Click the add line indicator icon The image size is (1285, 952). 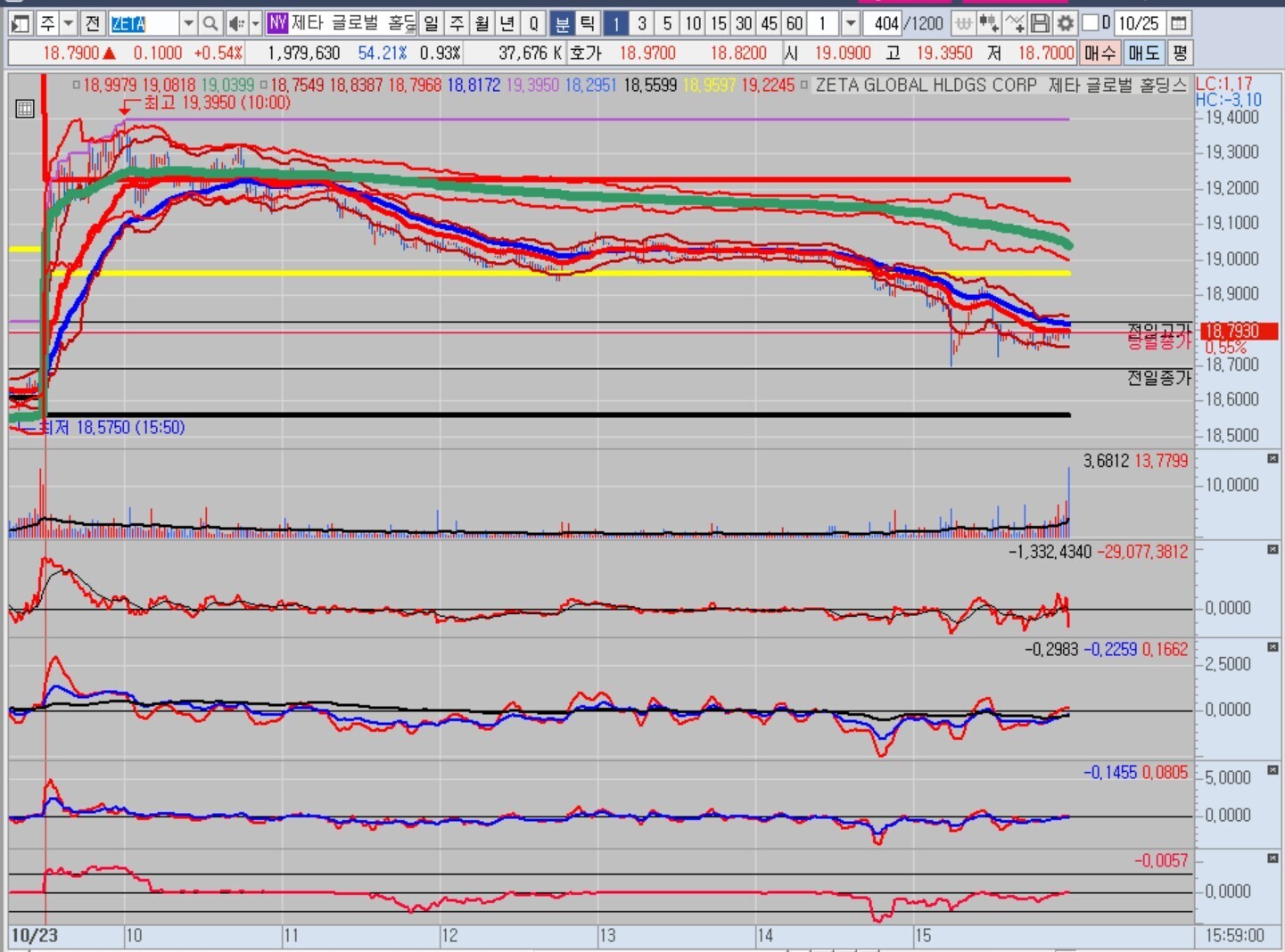point(1014,23)
